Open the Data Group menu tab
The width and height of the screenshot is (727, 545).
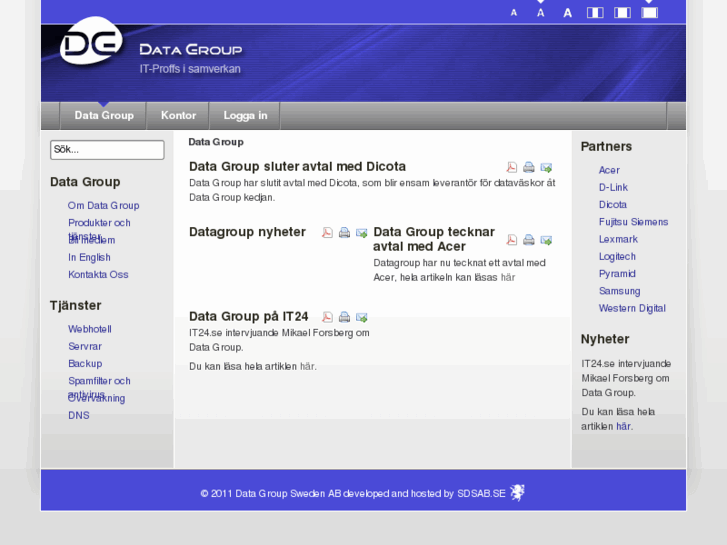point(104,115)
